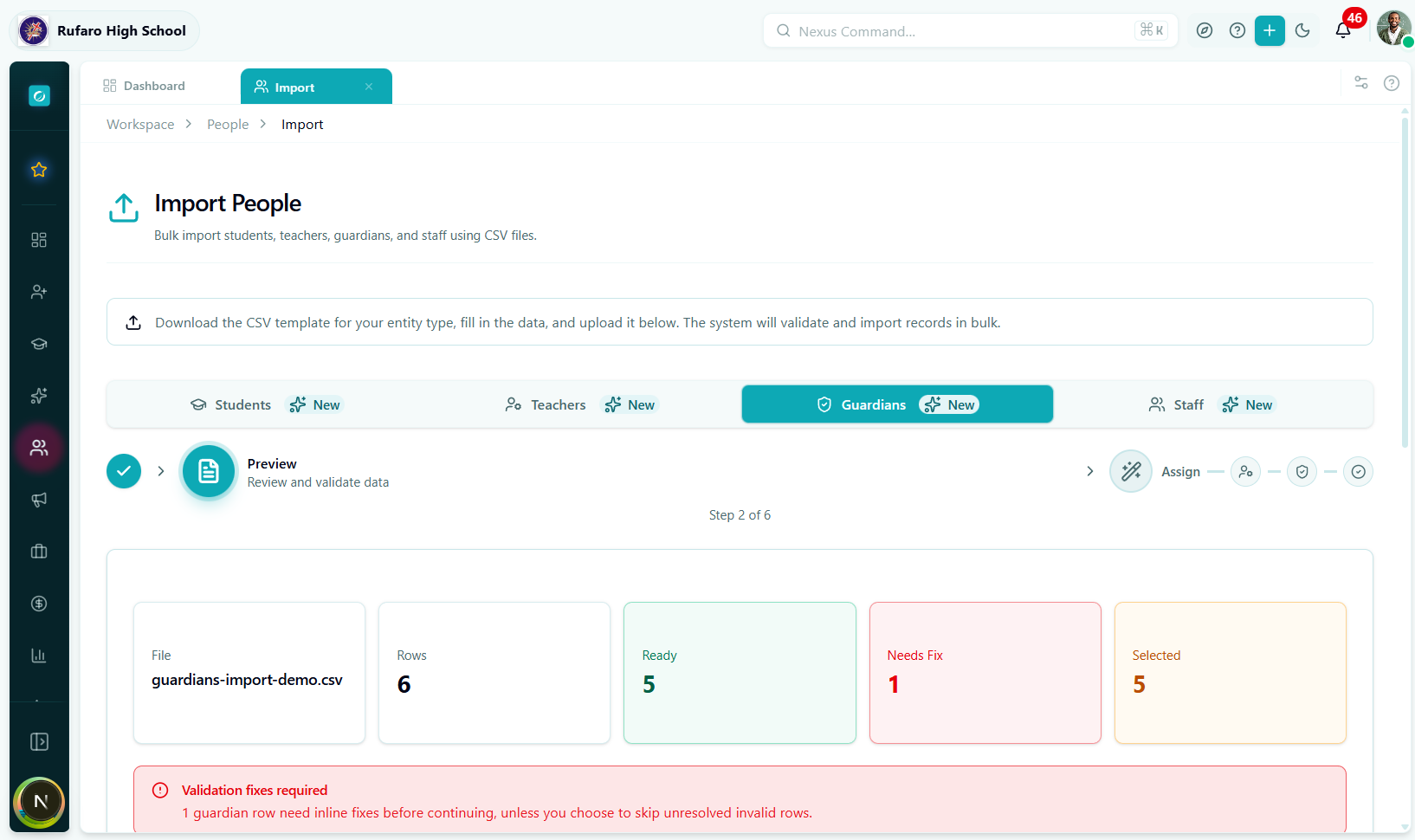This screenshot has width=1415, height=840.
Task: Open the dashboard grid icon in sidebar
Action: (39, 240)
